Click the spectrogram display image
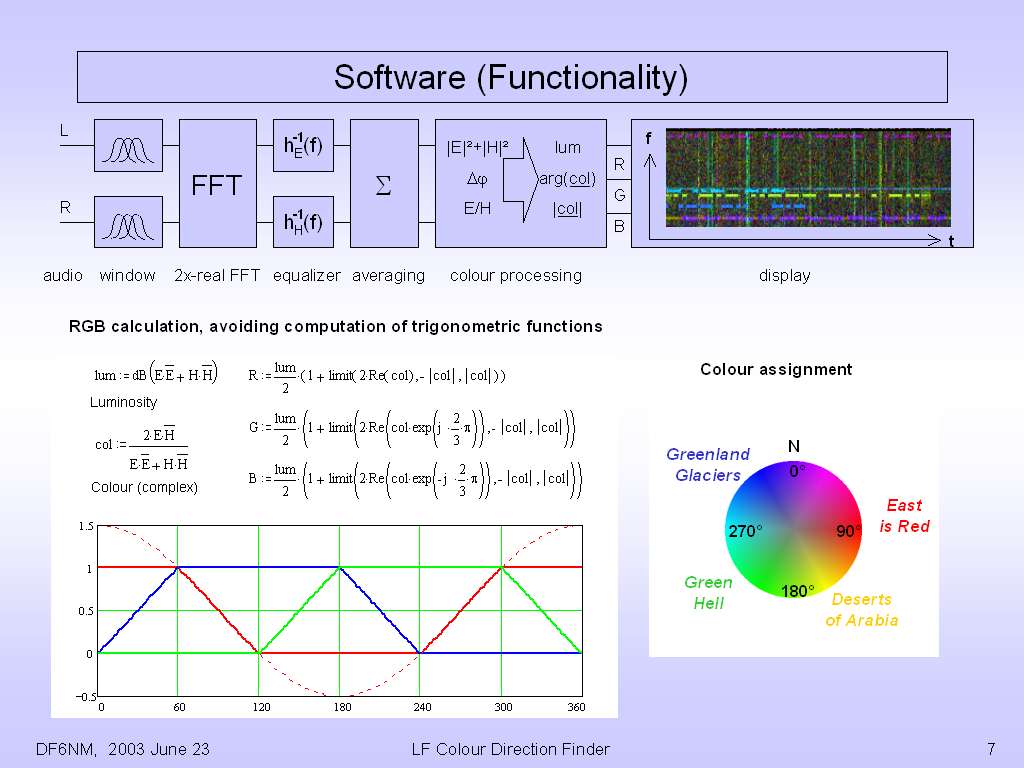Viewport: 1024px width, 768px height. click(807, 177)
